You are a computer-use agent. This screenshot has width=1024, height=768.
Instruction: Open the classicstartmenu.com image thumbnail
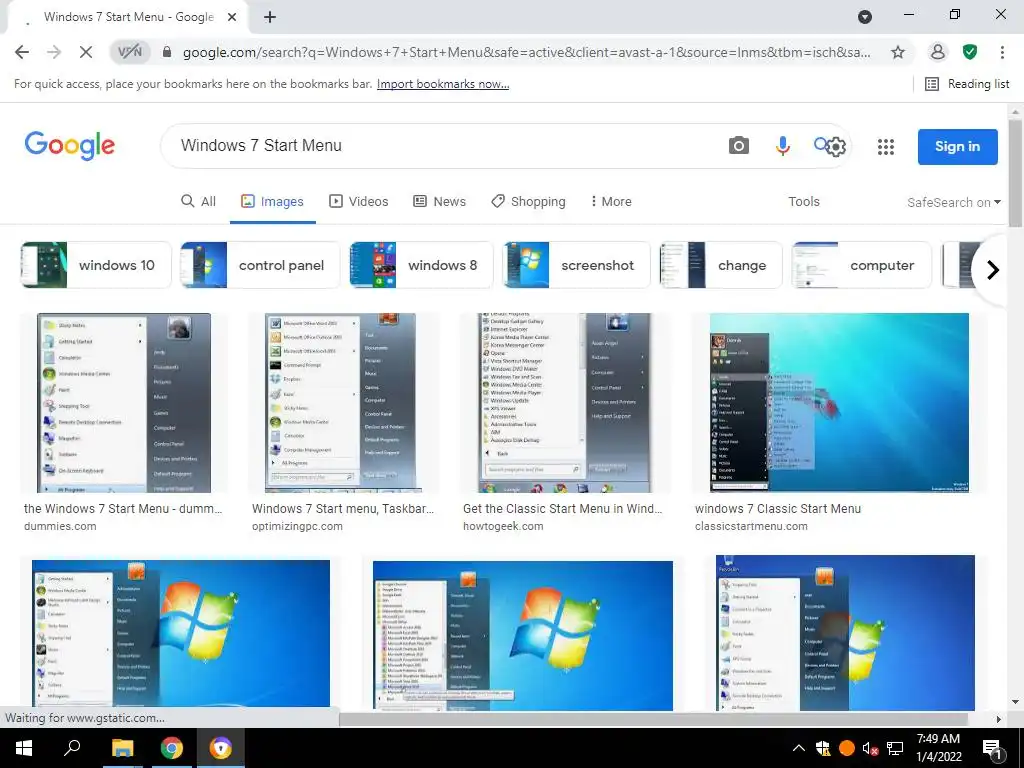pos(839,403)
